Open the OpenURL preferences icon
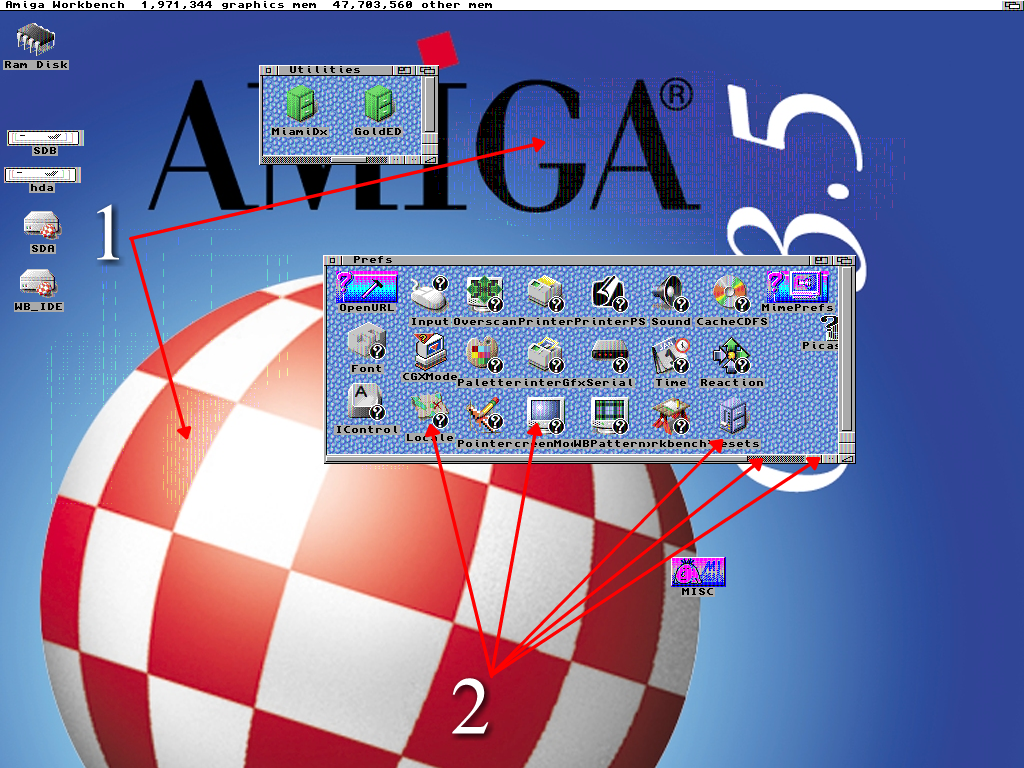1024x768 pixels. [366, 289]
